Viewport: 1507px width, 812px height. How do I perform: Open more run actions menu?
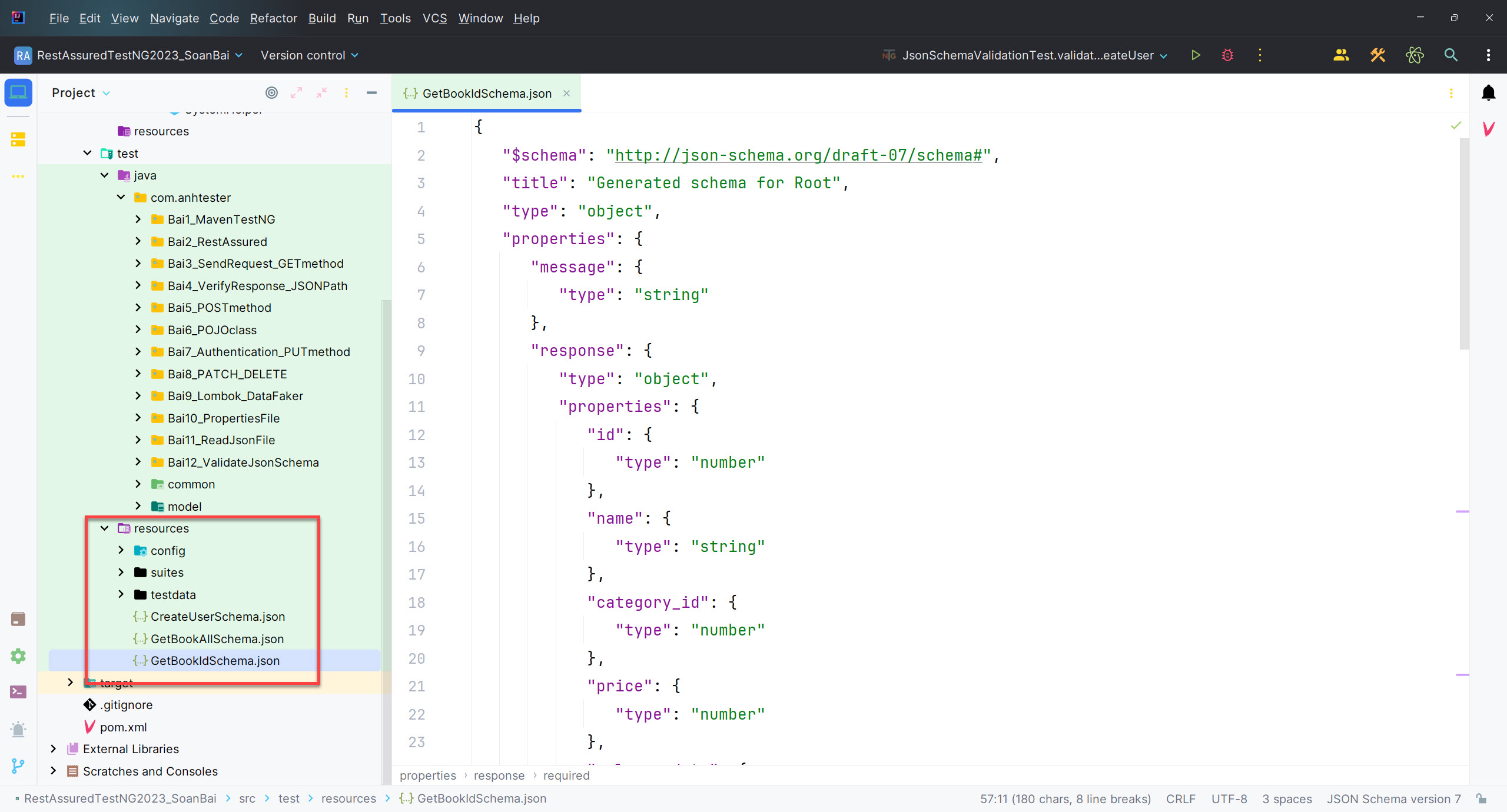[x=1260, y=55]
